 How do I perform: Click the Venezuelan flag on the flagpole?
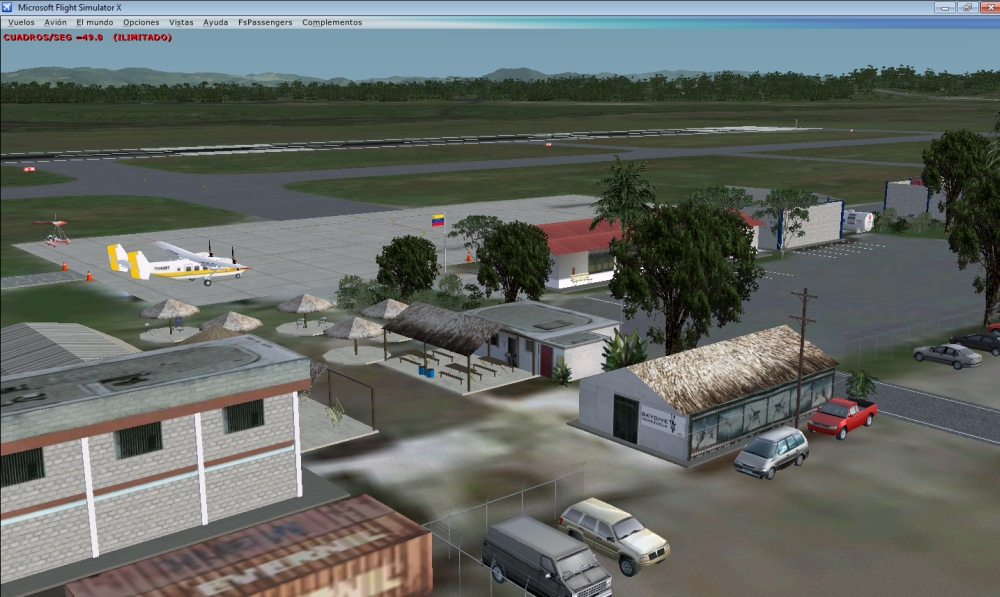click(438, 221)
